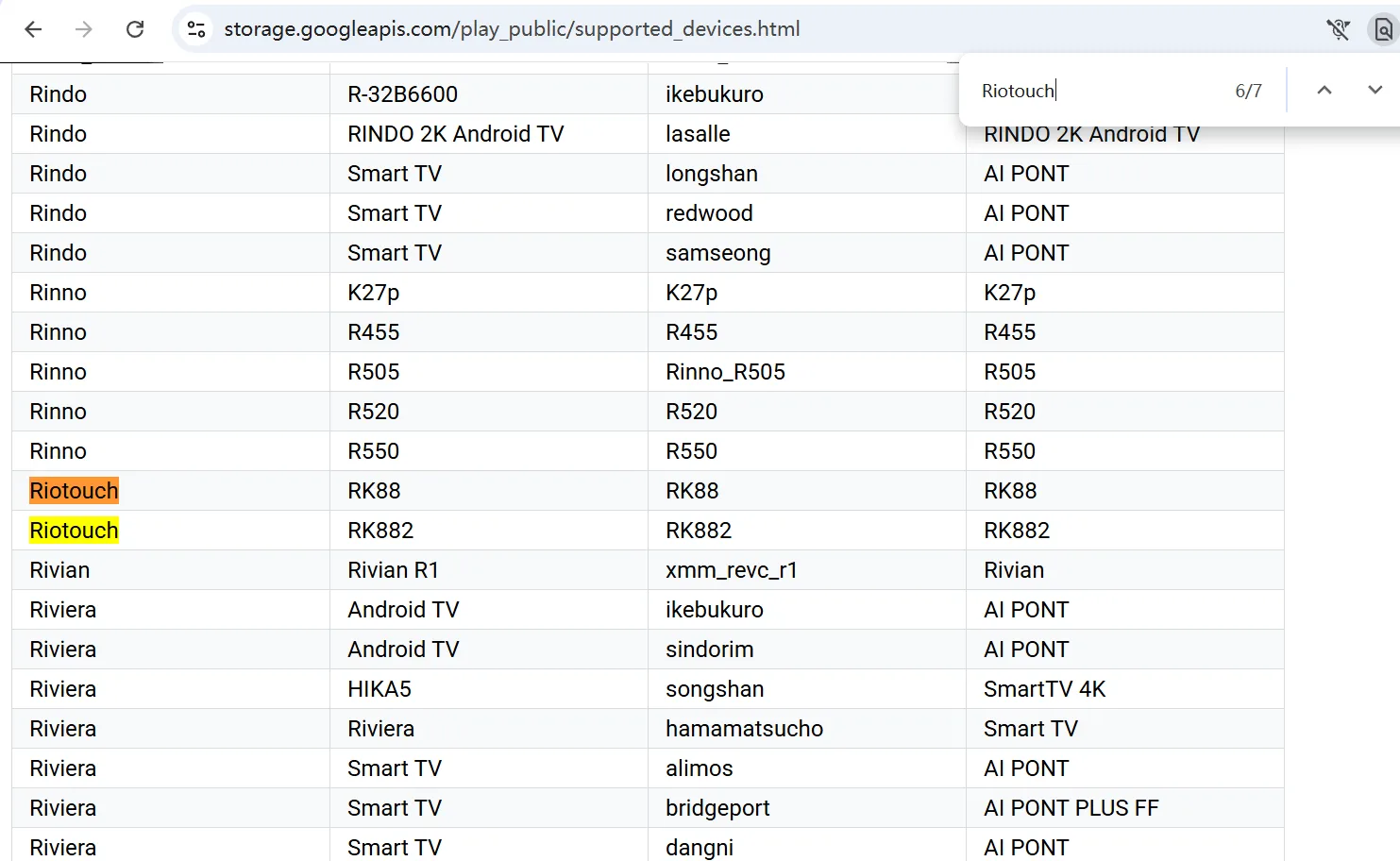Click the ikebukuro cell in the Riviera row

tap(807, 610)
